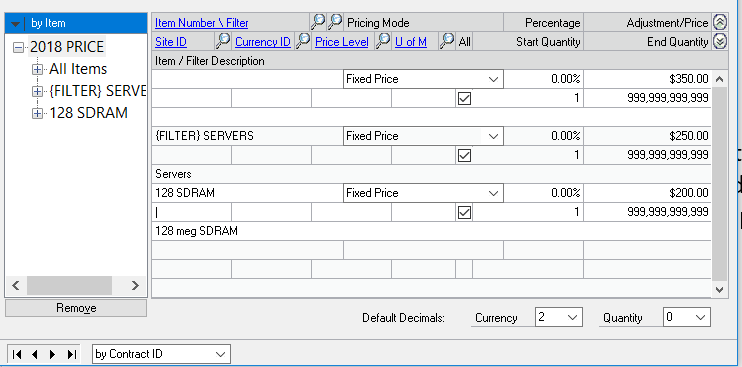Open Pricing Mode dropdown for 128 SDRAM

point(494,193)
